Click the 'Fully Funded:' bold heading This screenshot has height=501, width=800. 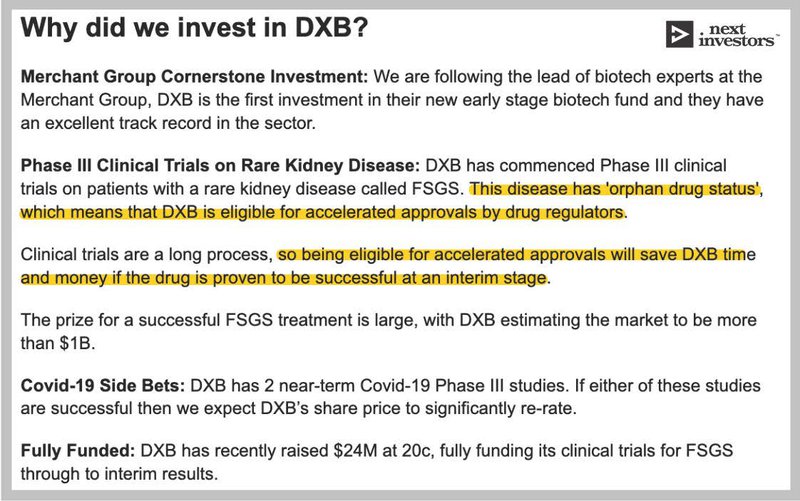[78, 450]
